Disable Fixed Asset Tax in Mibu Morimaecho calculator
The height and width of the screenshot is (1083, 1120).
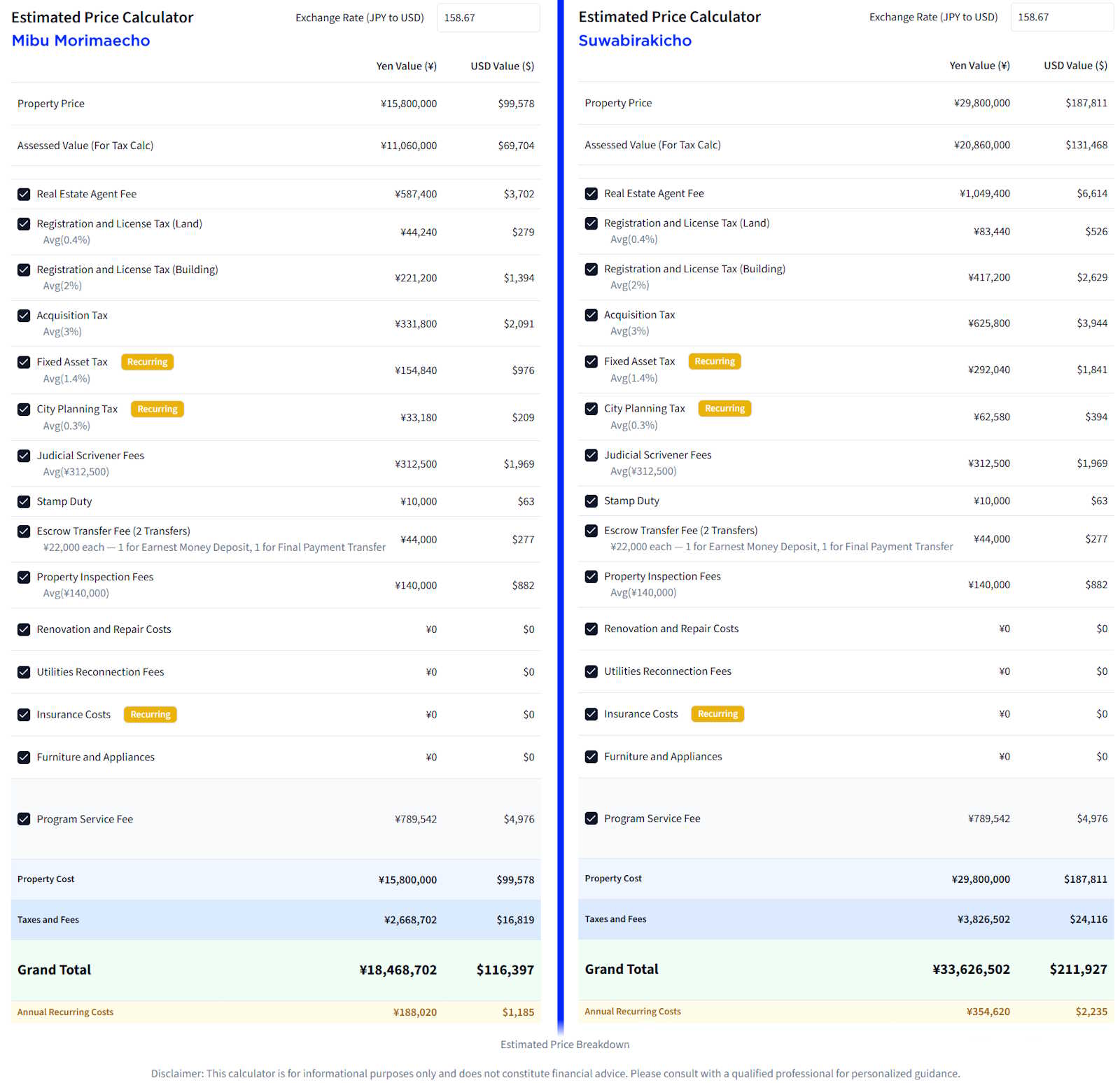[24, 362]
